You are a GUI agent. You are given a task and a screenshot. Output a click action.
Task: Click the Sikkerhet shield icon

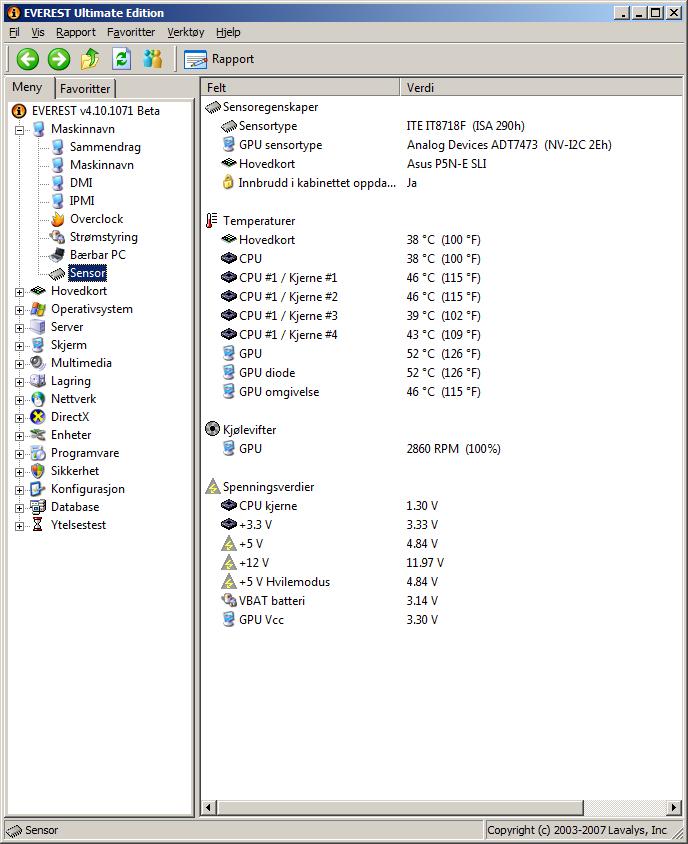coord(38,471)
